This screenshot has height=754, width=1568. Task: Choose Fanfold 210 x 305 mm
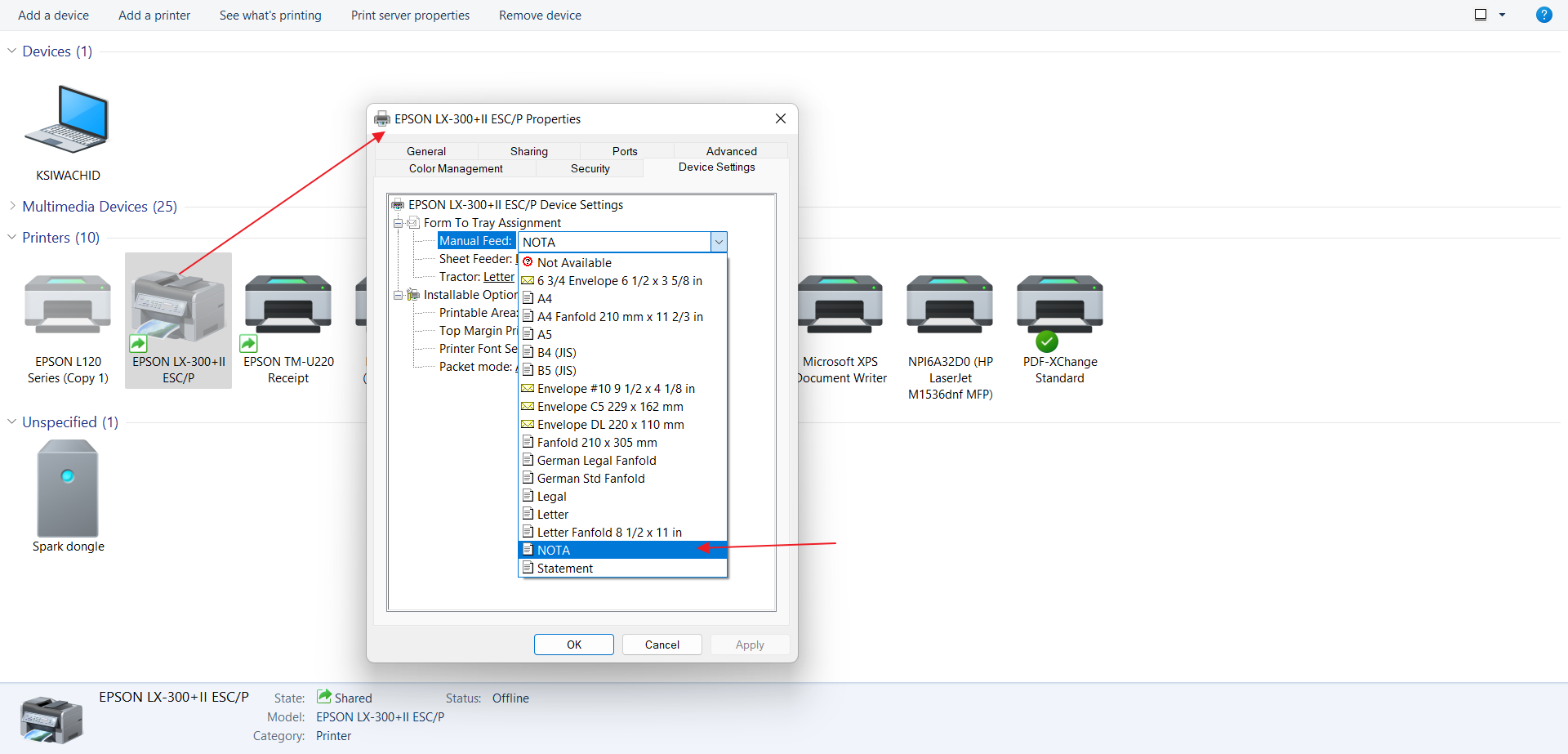622,443
